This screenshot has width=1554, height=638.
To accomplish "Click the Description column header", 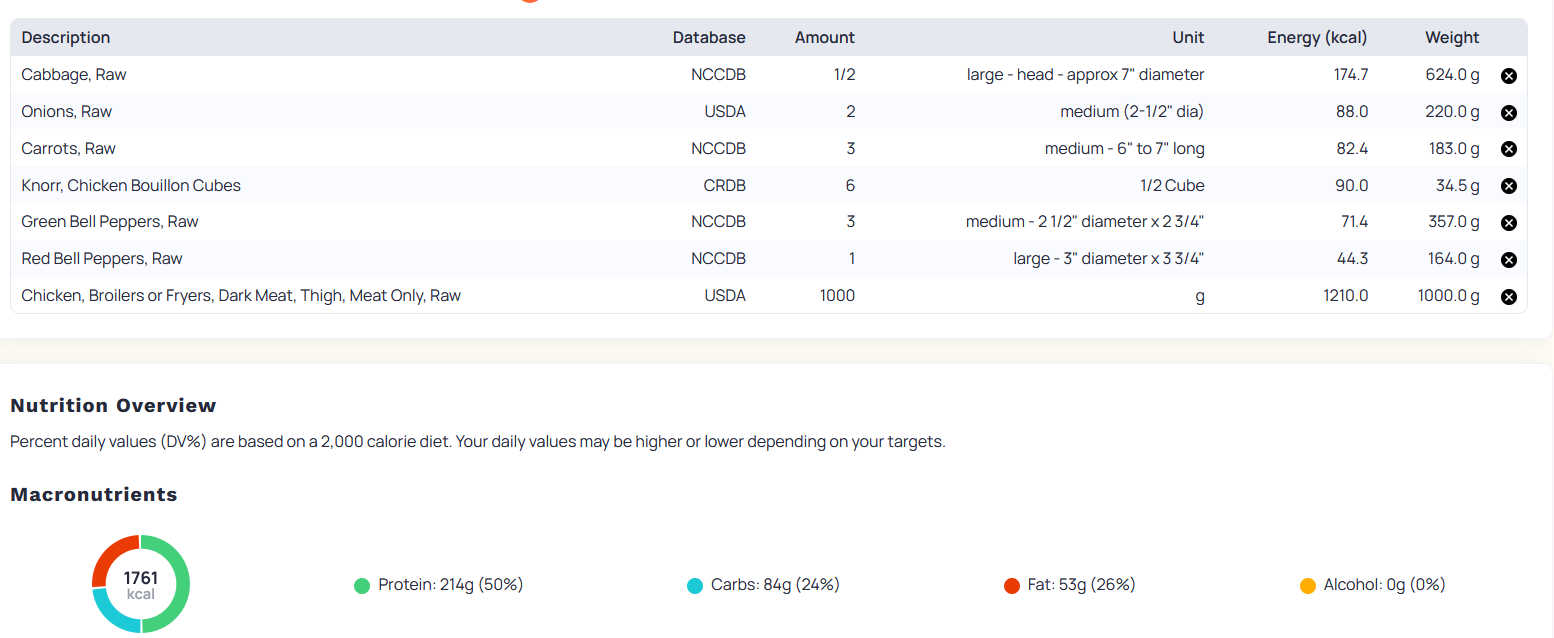I will point(66,37).
